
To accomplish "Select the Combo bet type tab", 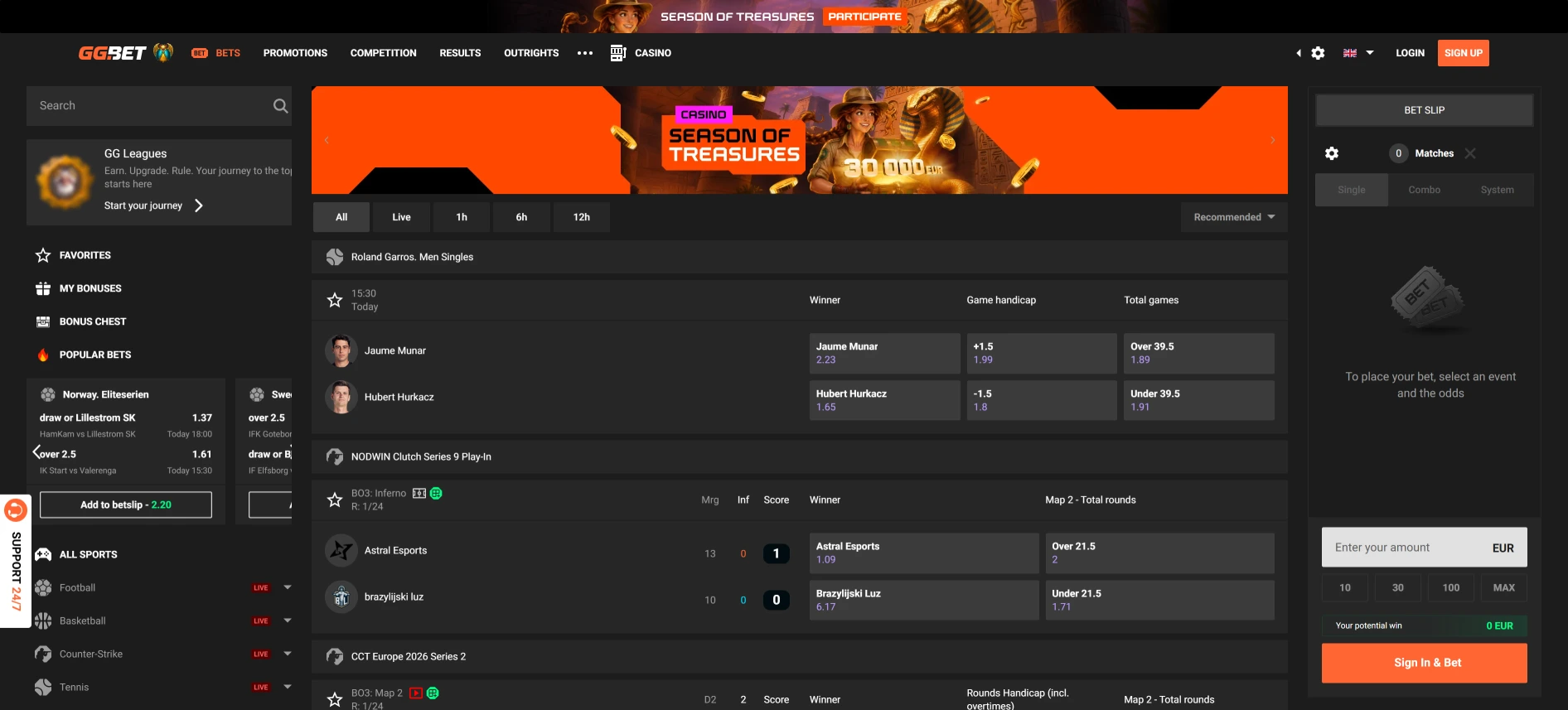I will click(1424, 190).
